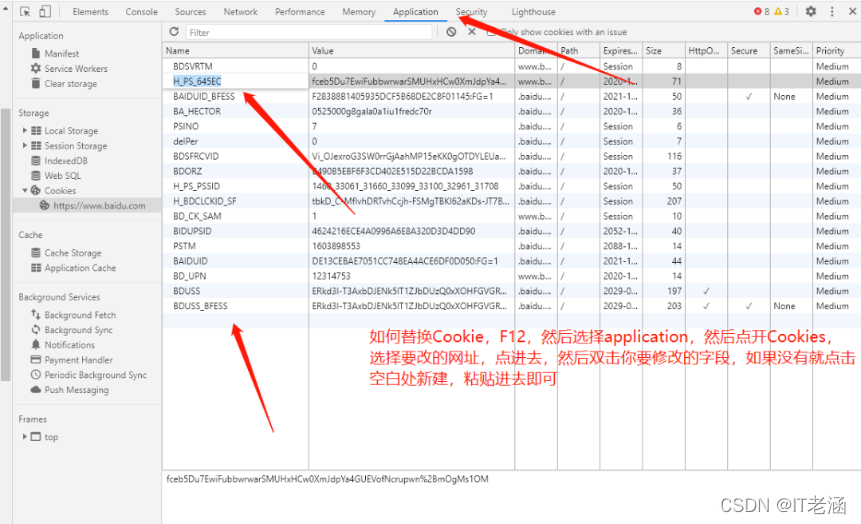Screen dimensions: 861x524
Task: Select the BDSVRTM cookie row
Action: 511,66
